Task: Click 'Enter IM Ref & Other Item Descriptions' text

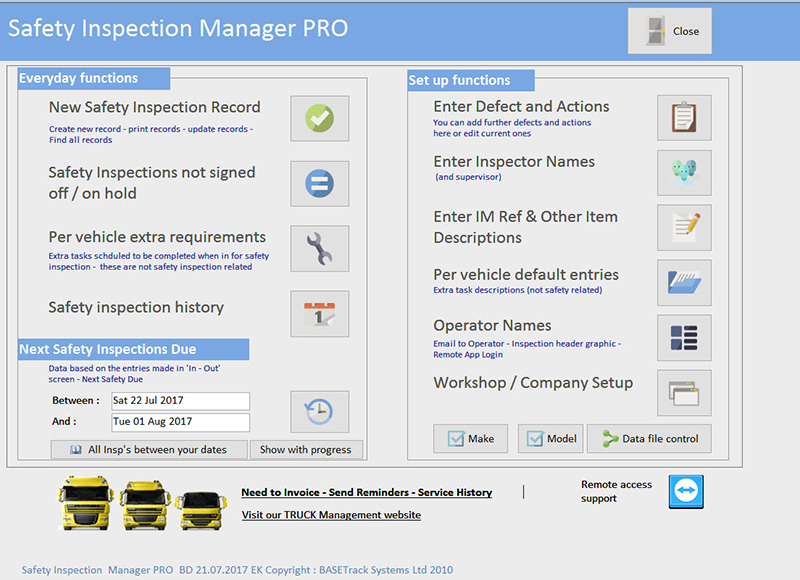Action: pyautogui.click(x=526, y=227)
